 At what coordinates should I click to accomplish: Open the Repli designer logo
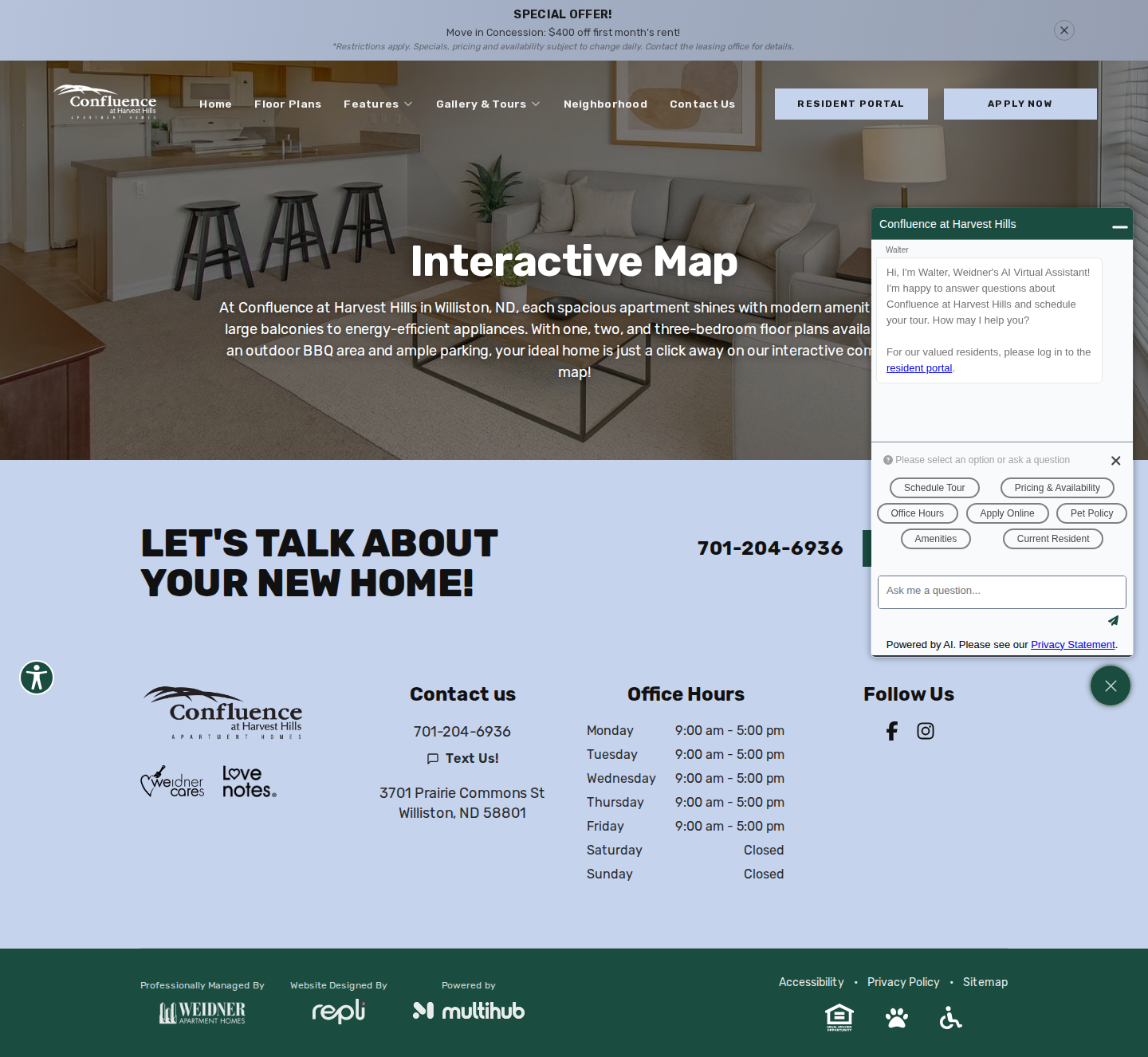[x=339, y=1011]
